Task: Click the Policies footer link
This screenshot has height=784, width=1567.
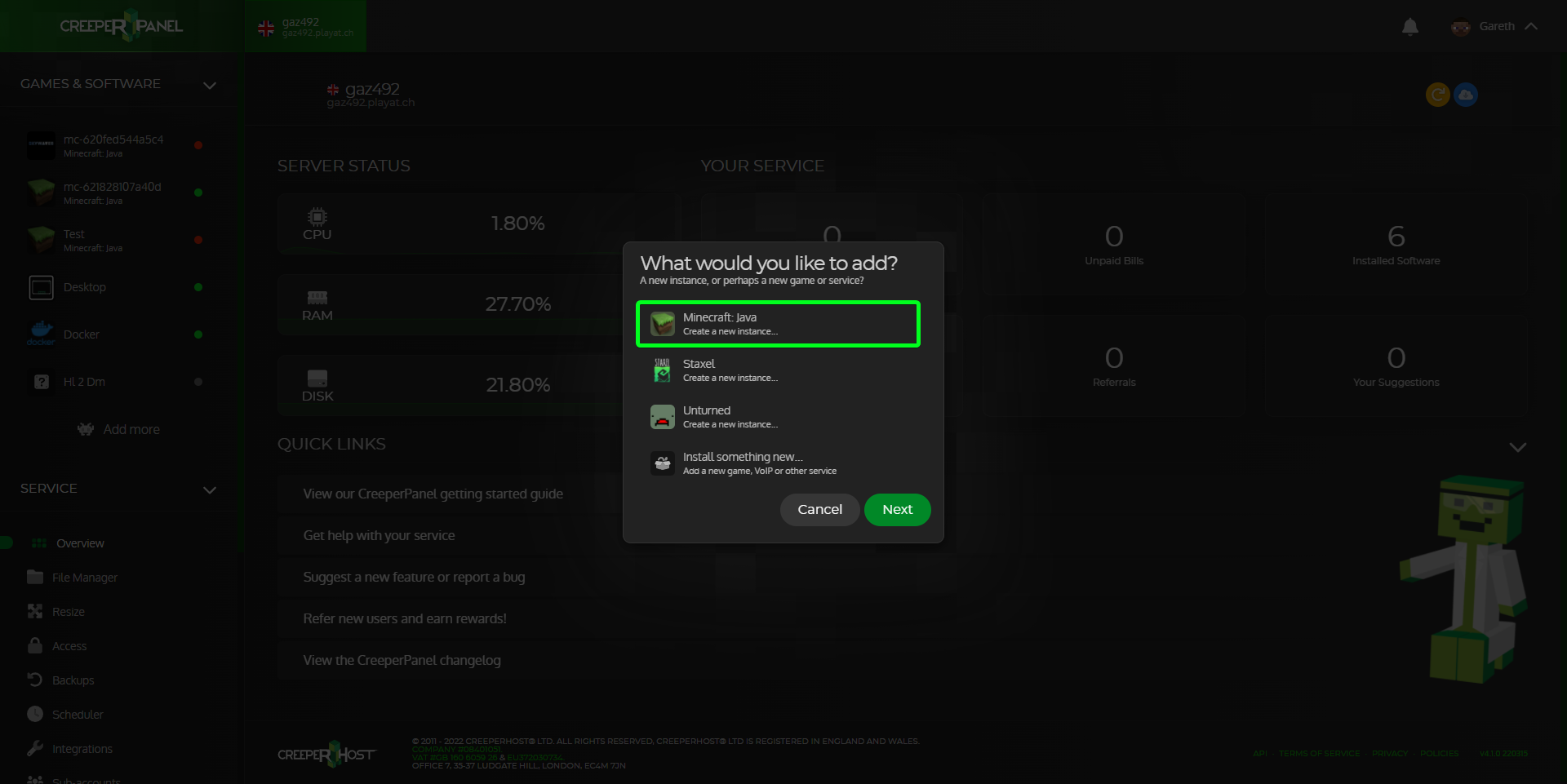Action: click(1439, 753)
